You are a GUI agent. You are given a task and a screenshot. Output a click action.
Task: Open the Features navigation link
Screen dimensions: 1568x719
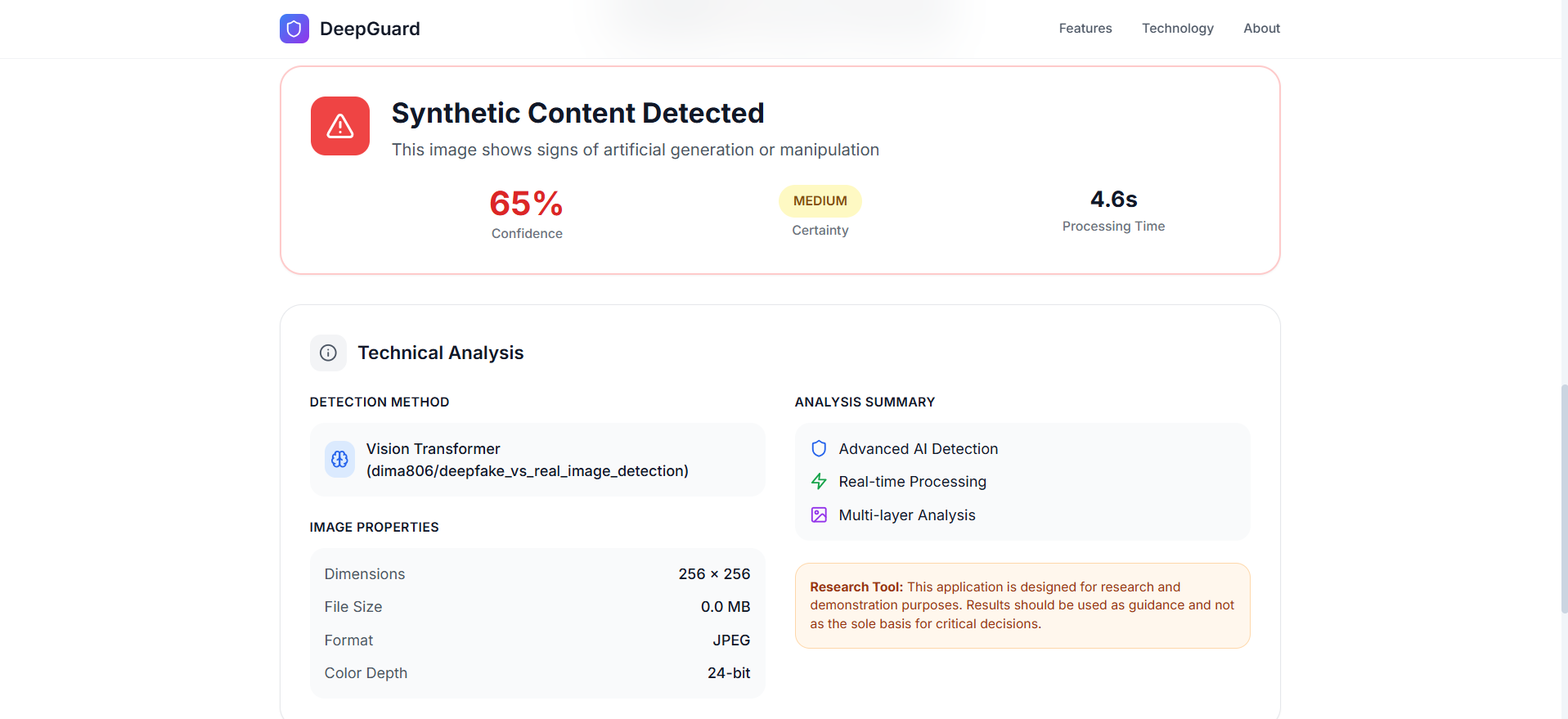1085,29
